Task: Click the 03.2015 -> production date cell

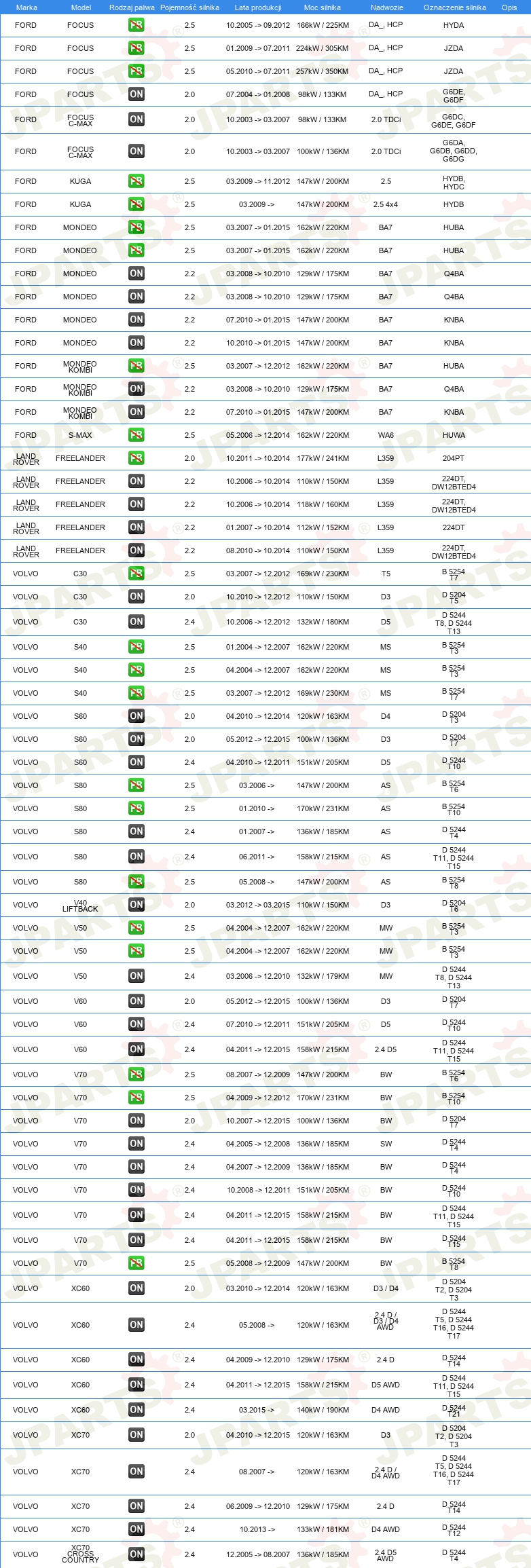Action: pyautogui.click(x=257, y=1410)
